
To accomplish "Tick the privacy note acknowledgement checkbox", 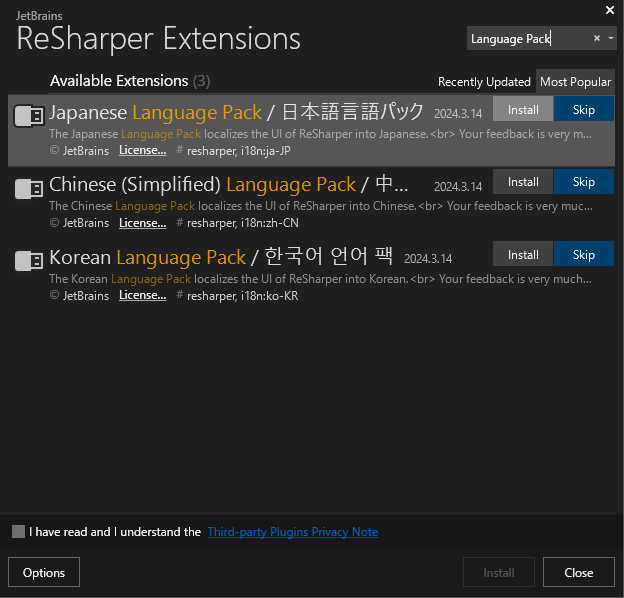I will [x=18, y=532].
